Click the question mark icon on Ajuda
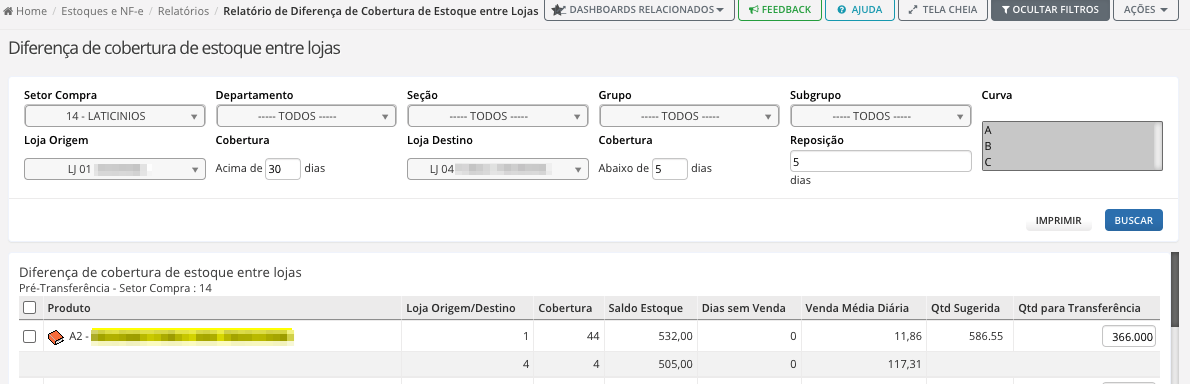Viewport: 1190px width, 384px height. coord(841,10)
